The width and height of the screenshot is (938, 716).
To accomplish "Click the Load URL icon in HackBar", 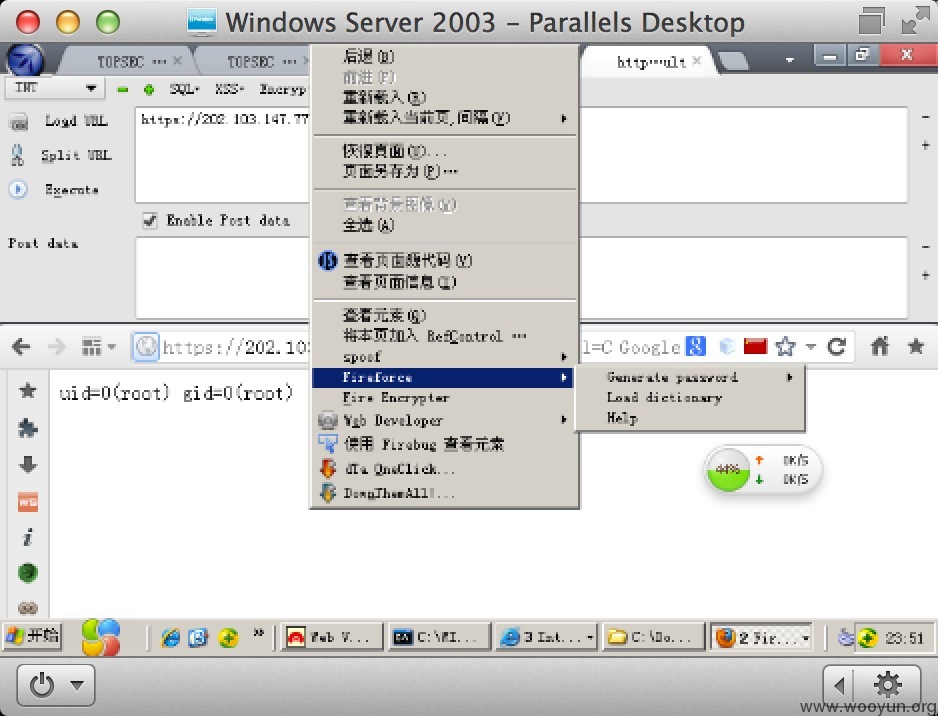I will click(x=19, y=121).
